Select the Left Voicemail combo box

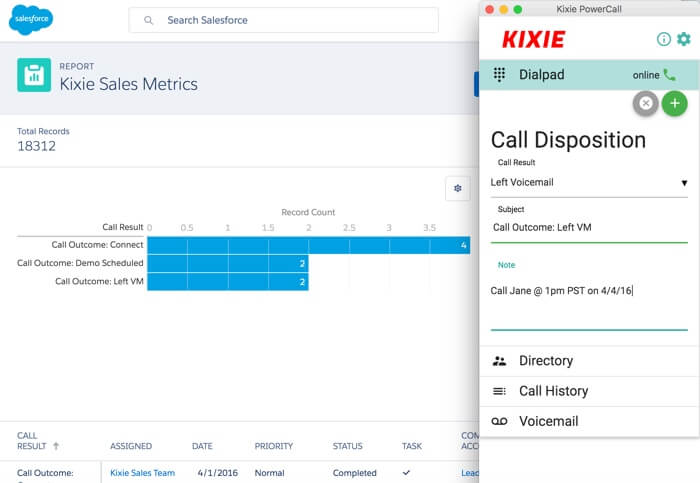589,183
